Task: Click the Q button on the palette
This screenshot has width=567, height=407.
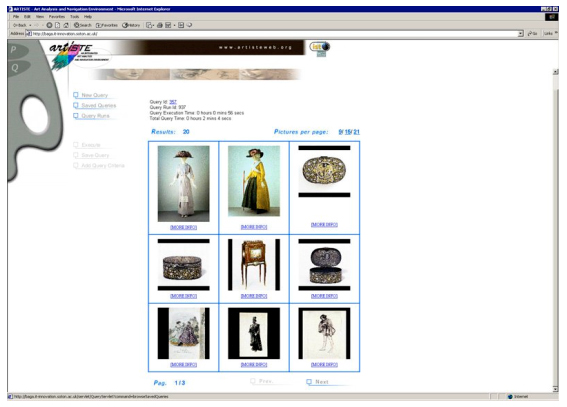Action: point(15,68)
